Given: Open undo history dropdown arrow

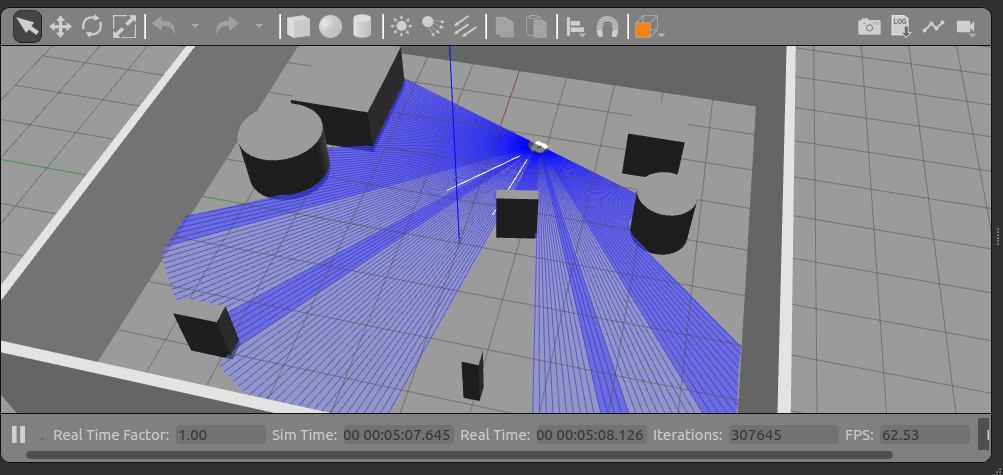Looking at the screenshot, I should coord(195,27).
